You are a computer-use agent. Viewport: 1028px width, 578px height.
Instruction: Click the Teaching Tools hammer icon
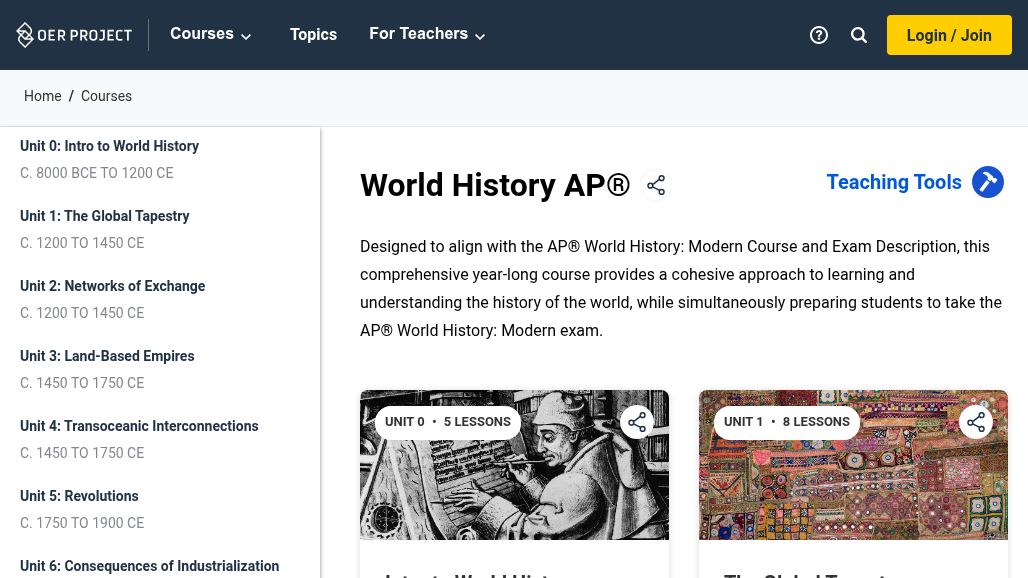click(x=987, y=182)
